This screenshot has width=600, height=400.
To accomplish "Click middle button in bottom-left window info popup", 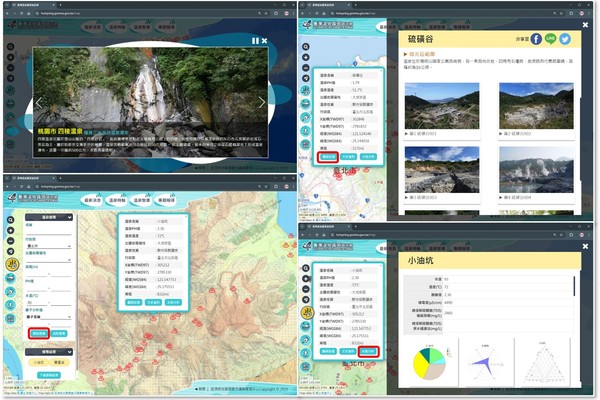I will point(153,302).
